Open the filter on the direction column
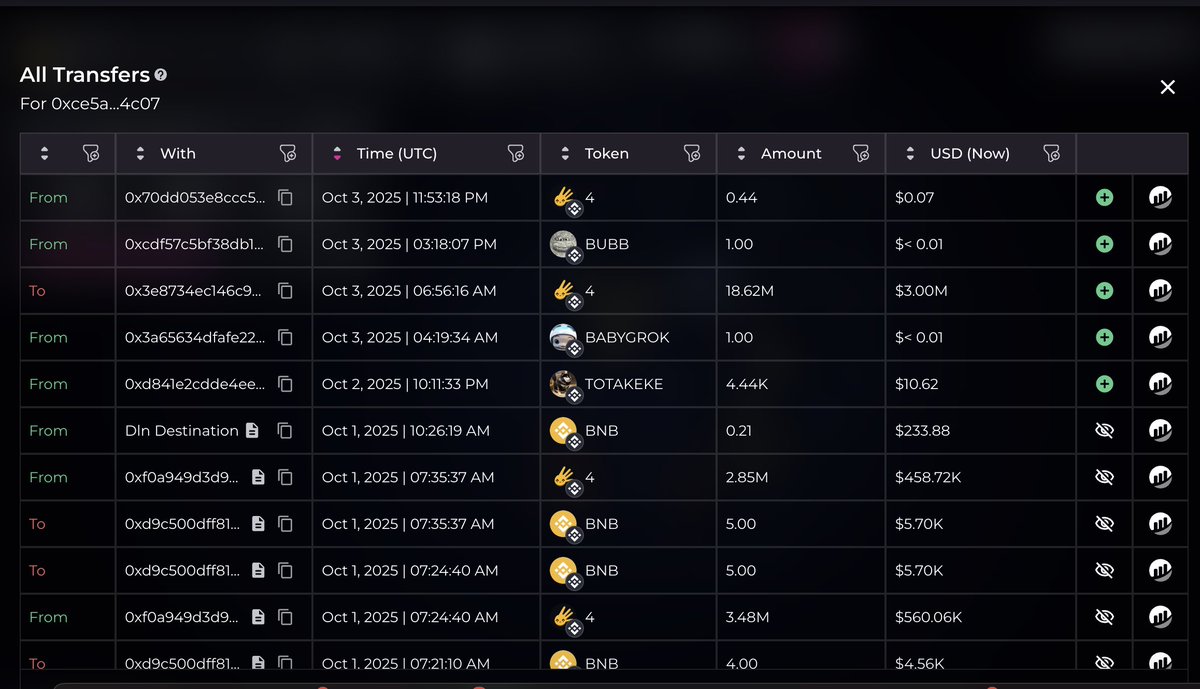This screenshot has width=1200, height=689. pos(91,153)
